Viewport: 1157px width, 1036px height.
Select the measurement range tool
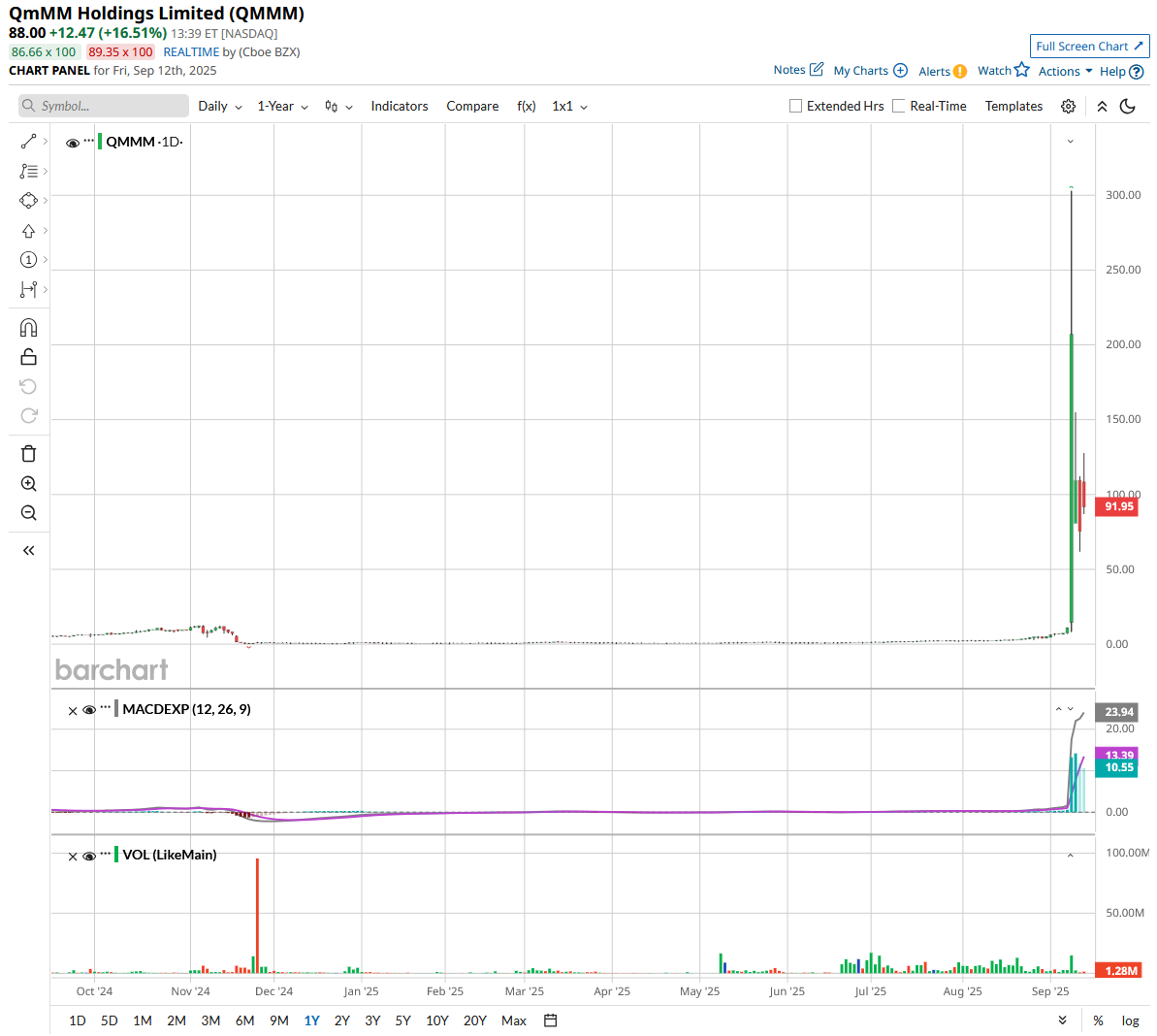29,289
